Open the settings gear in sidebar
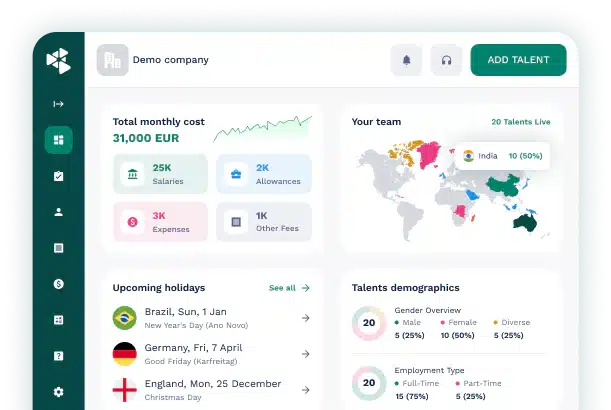 tap(58, 392)
